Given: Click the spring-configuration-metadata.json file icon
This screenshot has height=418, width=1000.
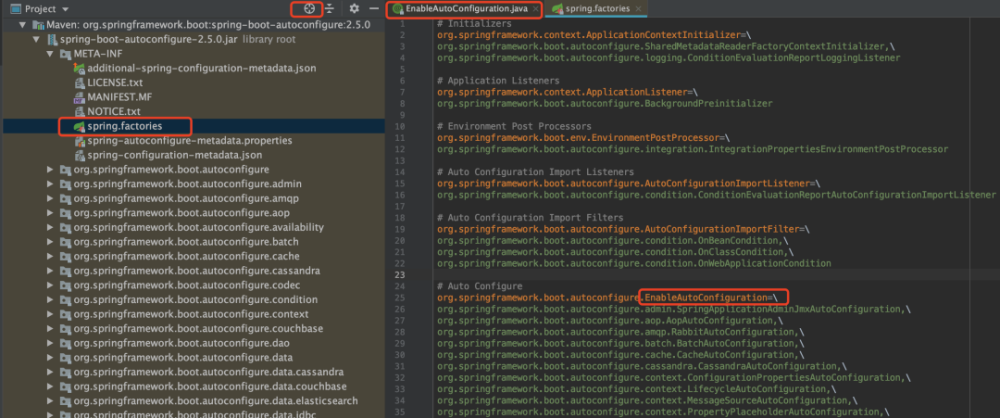Looking at the screenshot, I should coord(79,155).
